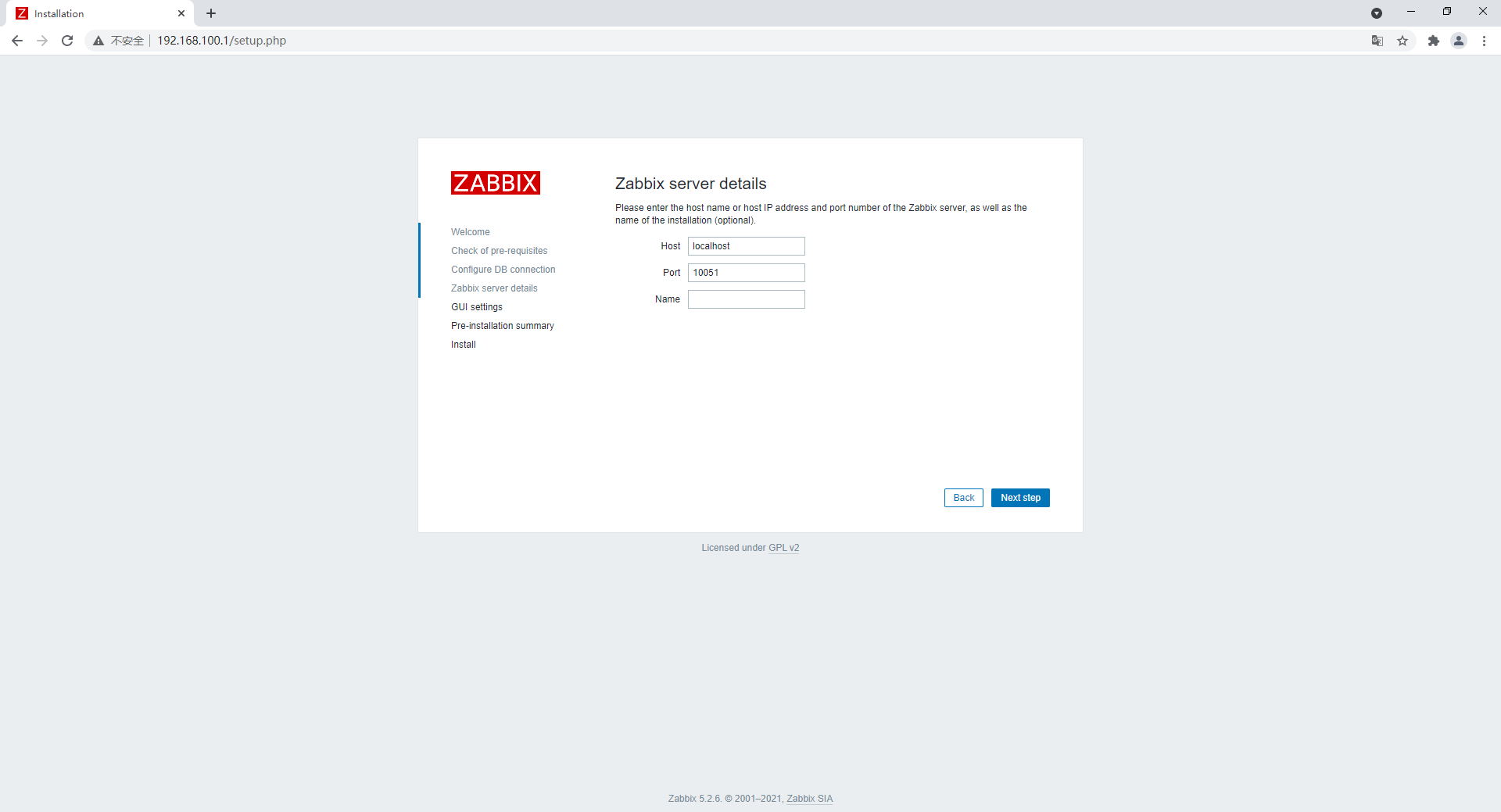Select Pre-installation summary step

503,326
